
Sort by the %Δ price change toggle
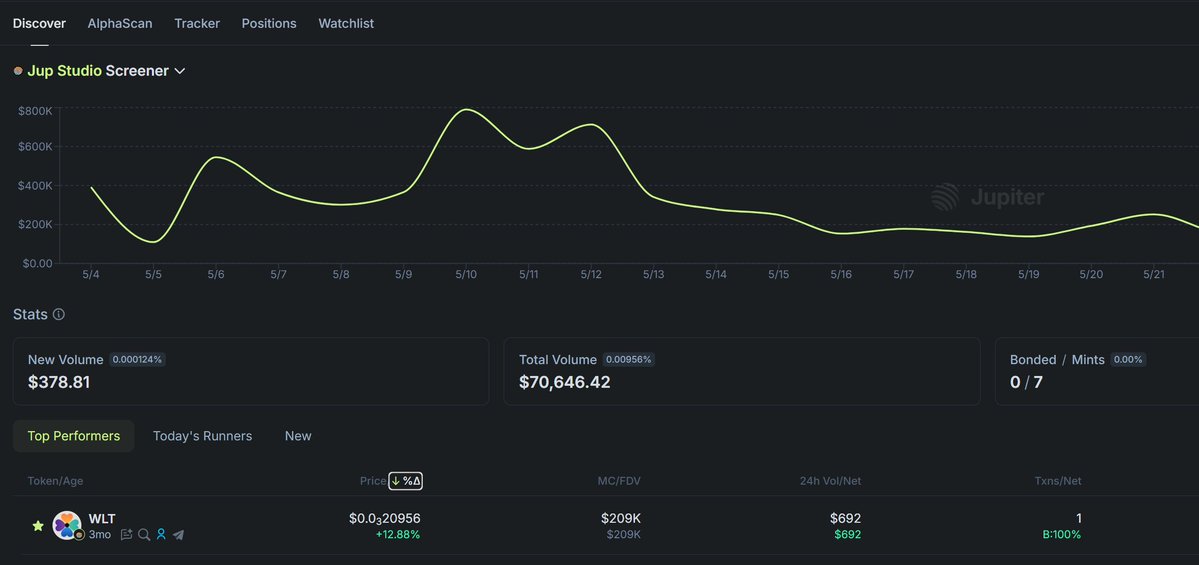(x=406, y=481)
